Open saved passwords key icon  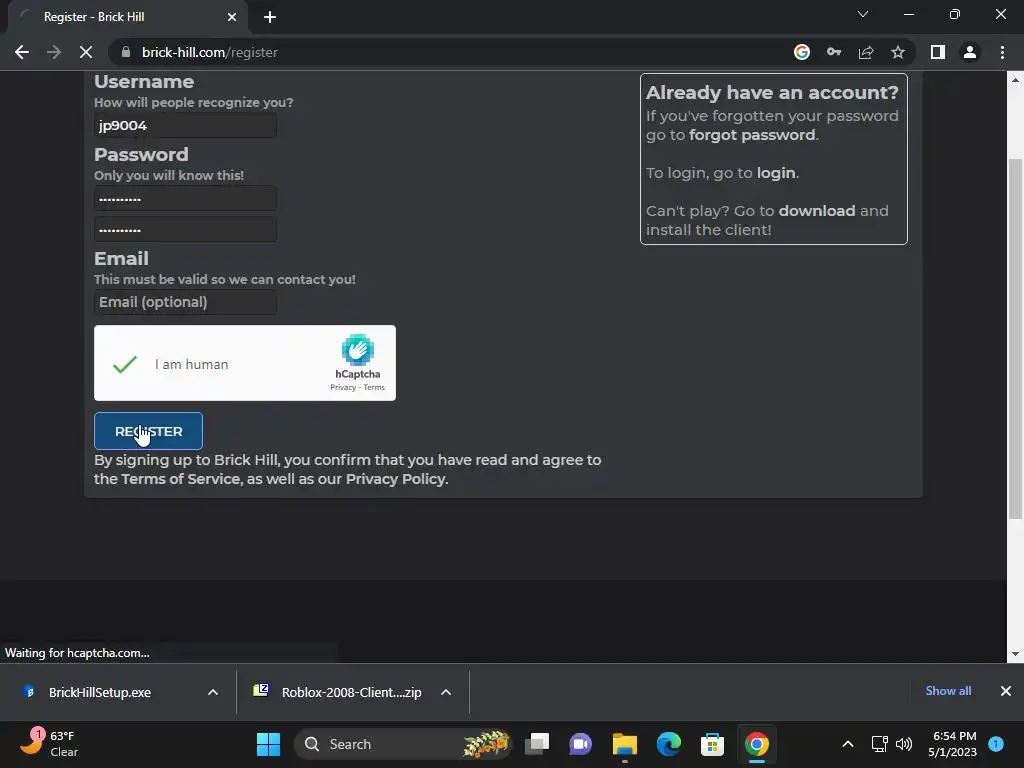[x=834, y=52]
